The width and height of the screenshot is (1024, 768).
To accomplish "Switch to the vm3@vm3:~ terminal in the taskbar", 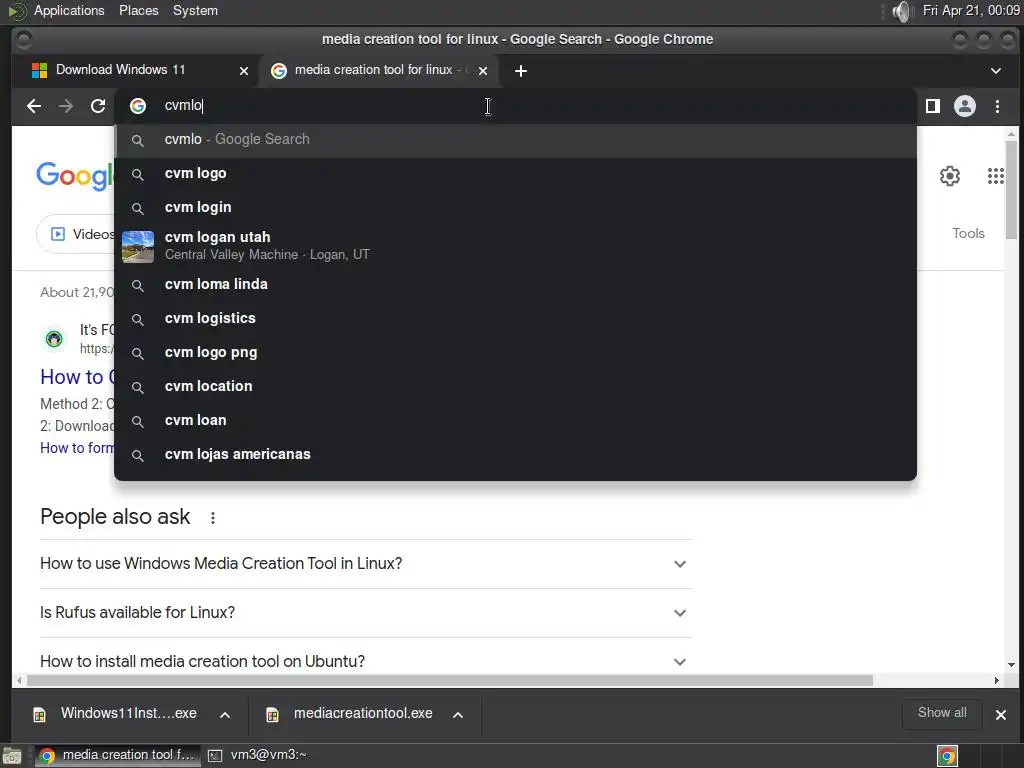I will click(257, 755).
